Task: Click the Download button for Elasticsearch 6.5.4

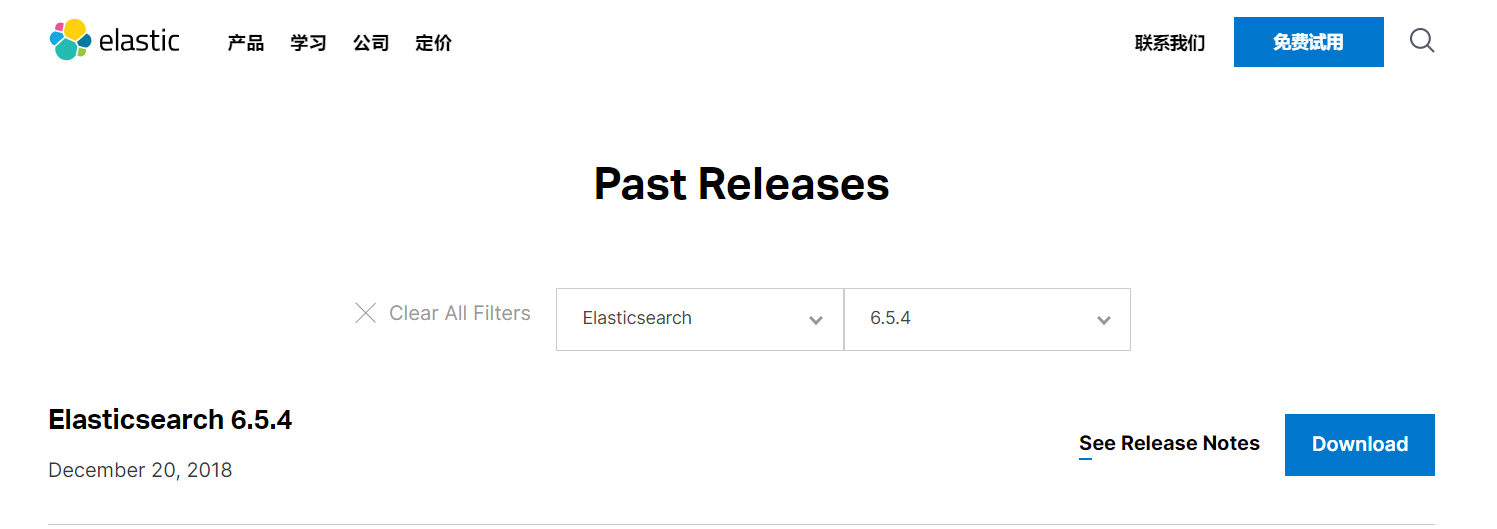Action: 1360,444
